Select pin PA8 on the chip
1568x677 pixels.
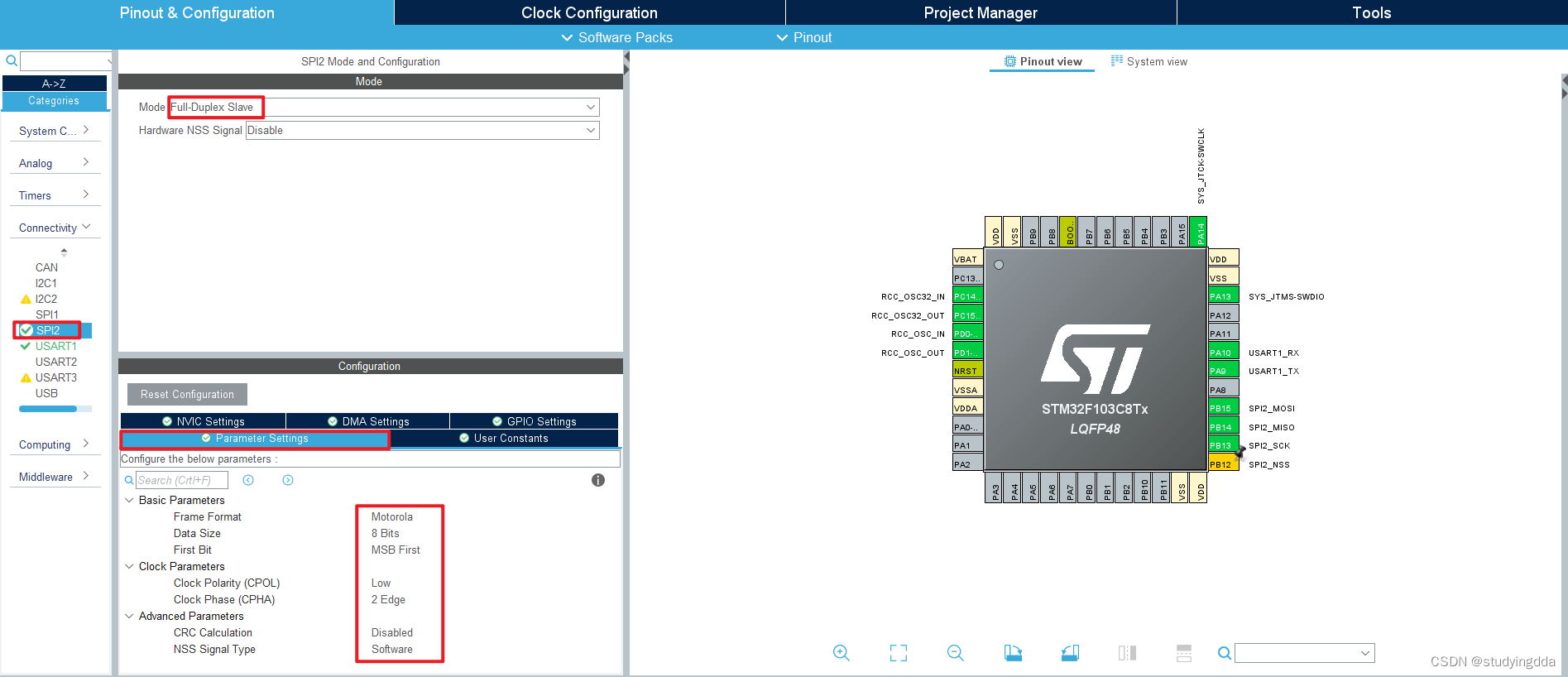point(1224,390)
